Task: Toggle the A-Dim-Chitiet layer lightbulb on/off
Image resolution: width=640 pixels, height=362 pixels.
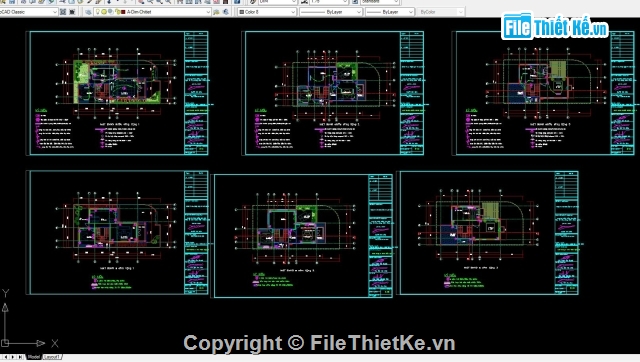Action: pos(98,12)
